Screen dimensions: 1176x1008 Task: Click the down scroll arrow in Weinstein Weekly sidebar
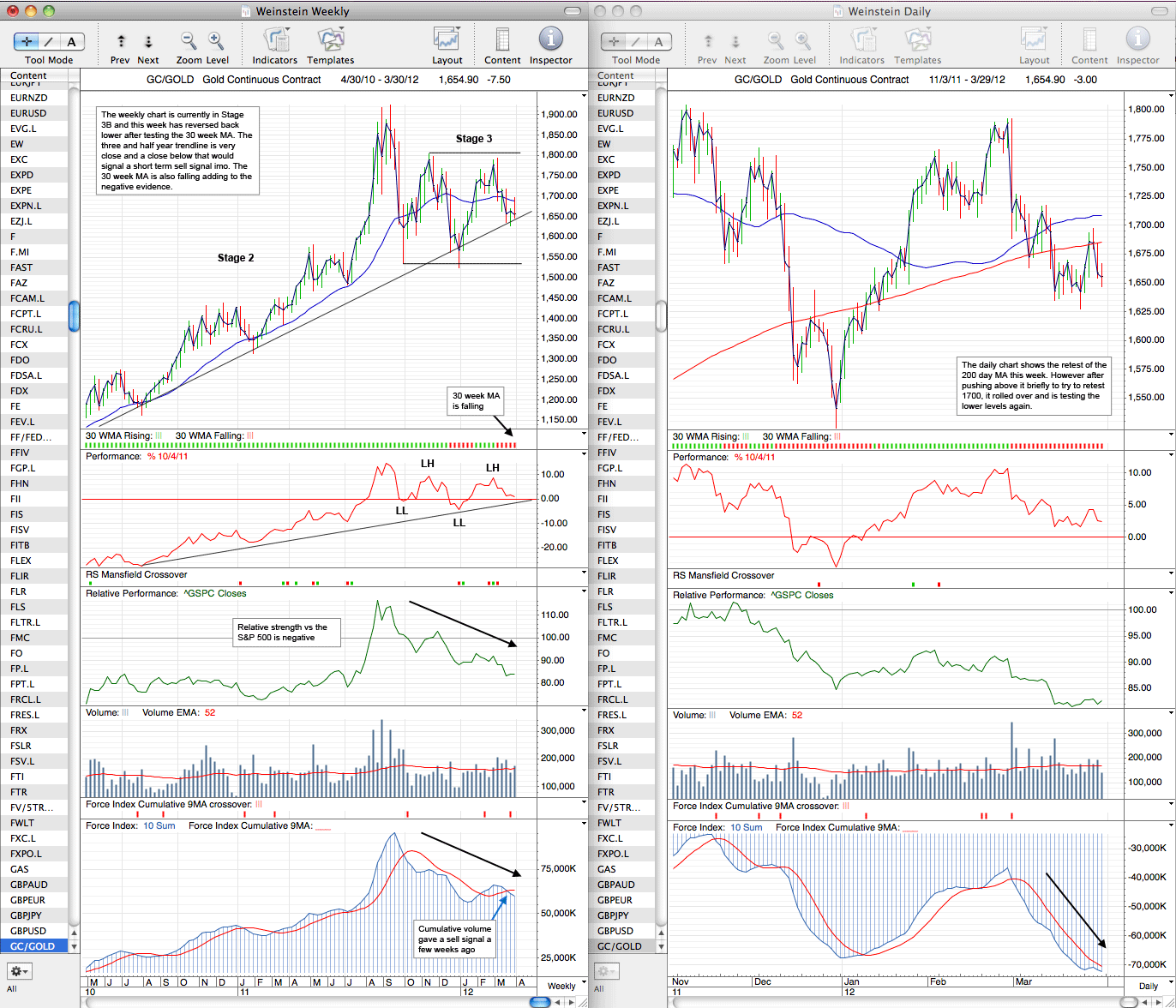[x=74, y=947]
